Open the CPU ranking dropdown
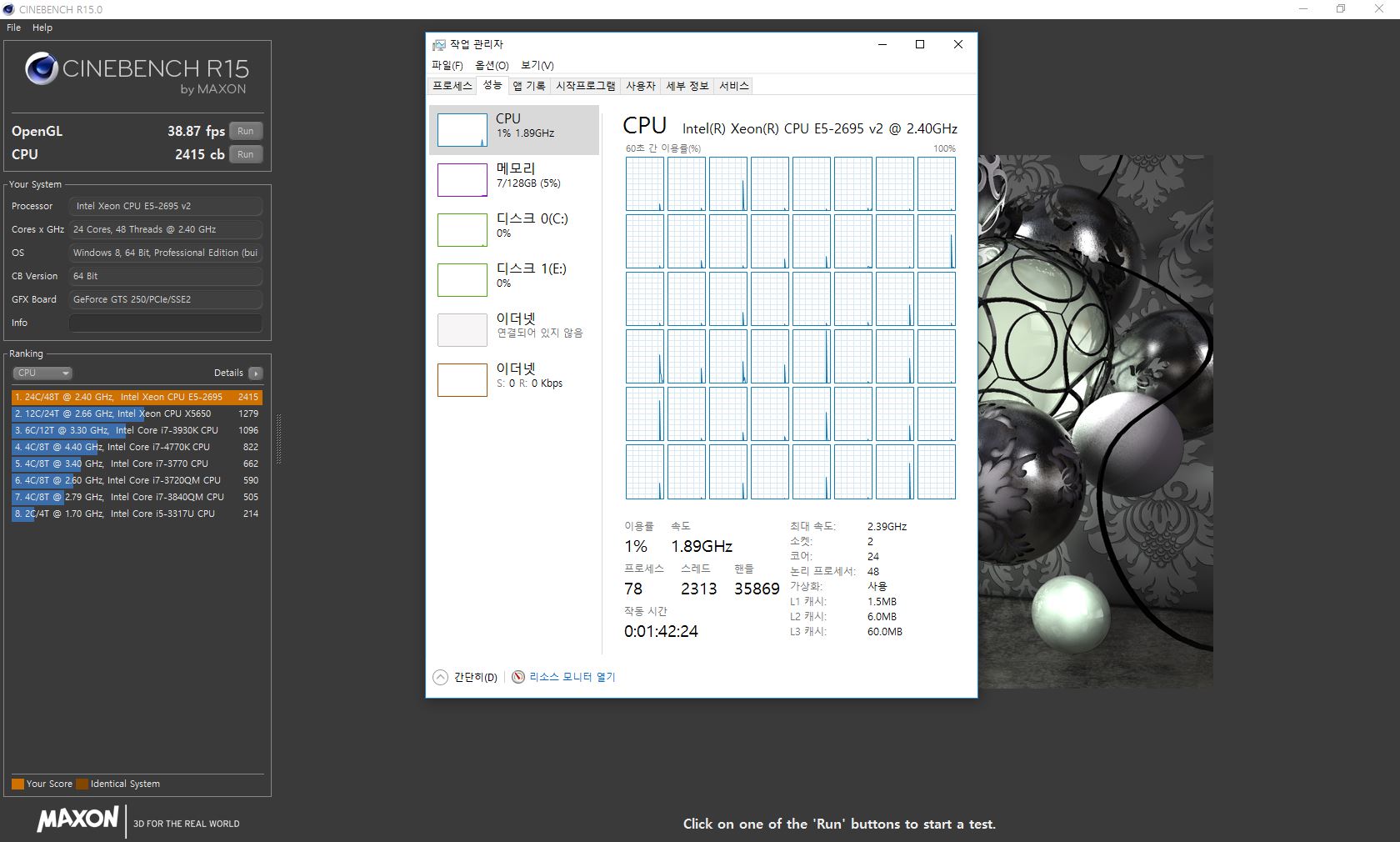This screenshot has width=1400, height=842. [x=42, y=373]
